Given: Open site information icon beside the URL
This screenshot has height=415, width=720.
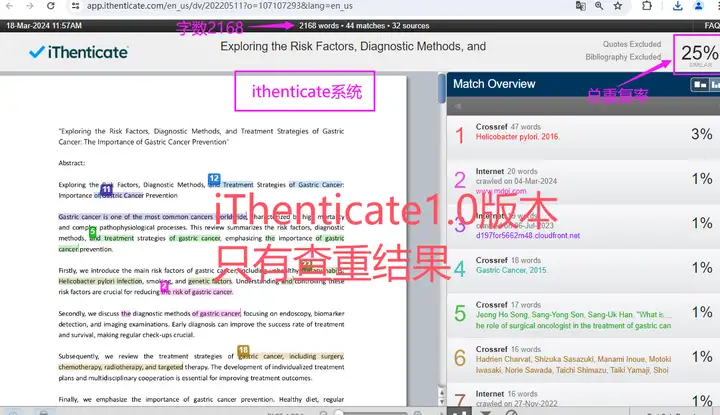Looking at the screenshot, I should coord(76,6).
